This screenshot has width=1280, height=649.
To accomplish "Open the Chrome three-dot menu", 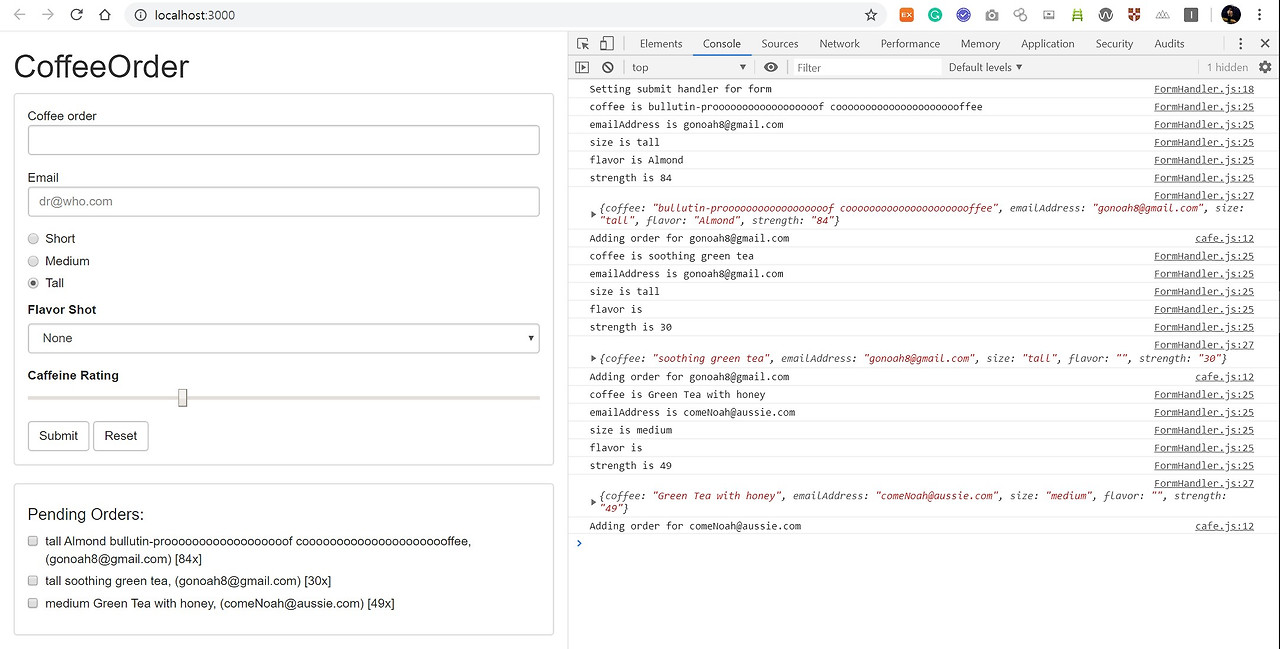I will (1259, 15).
